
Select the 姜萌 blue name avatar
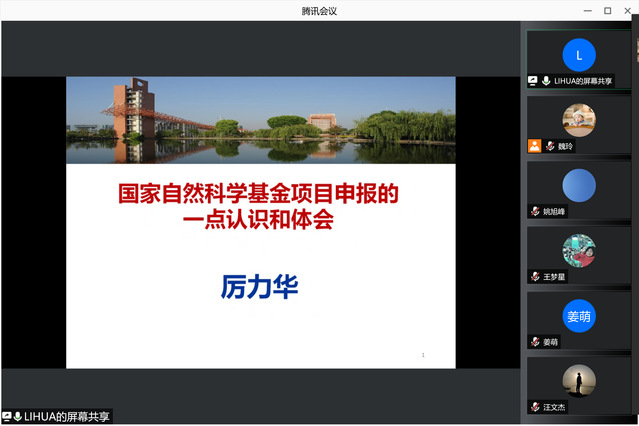coord(579,316)
